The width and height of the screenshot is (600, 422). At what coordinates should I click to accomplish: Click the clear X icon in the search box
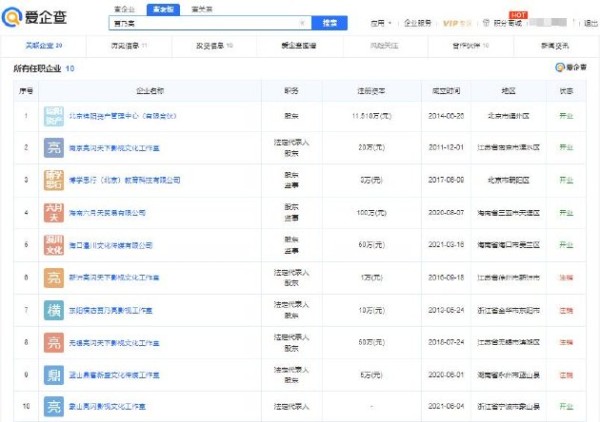coord(304,21)
